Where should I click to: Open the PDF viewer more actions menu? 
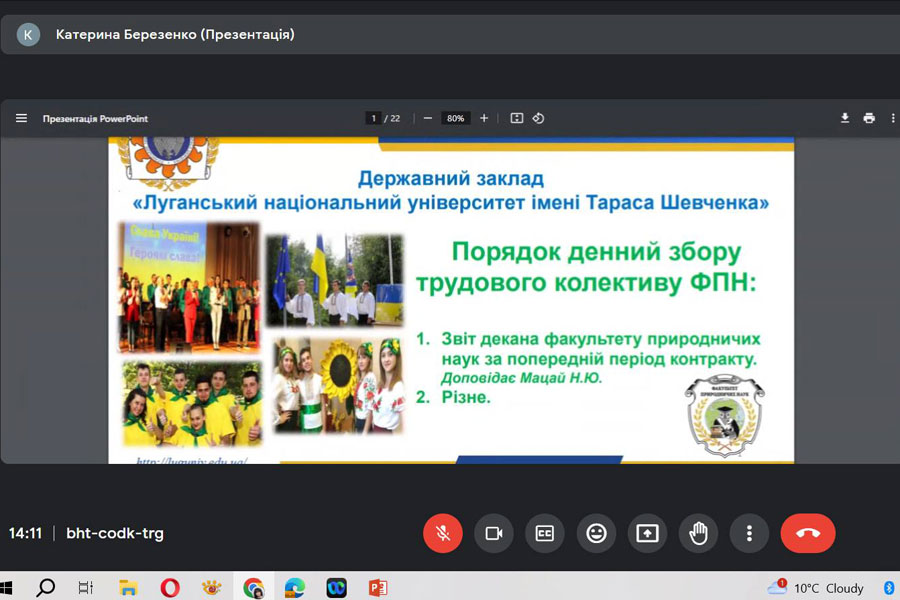892,118
